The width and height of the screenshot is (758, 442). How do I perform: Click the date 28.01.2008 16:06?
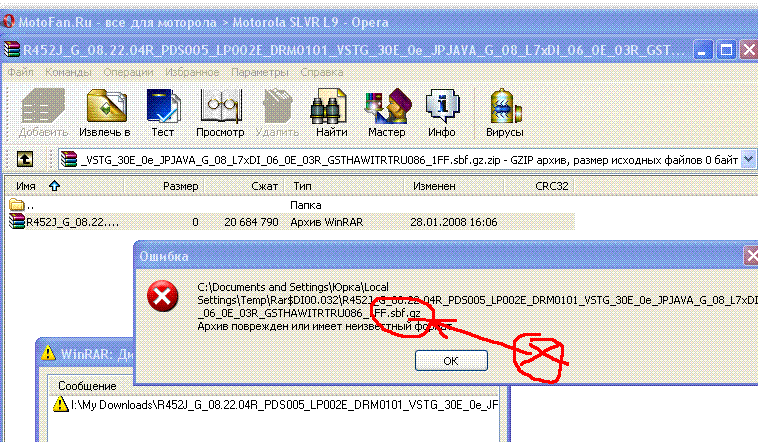pyautogui.click(x=453, y=222)
